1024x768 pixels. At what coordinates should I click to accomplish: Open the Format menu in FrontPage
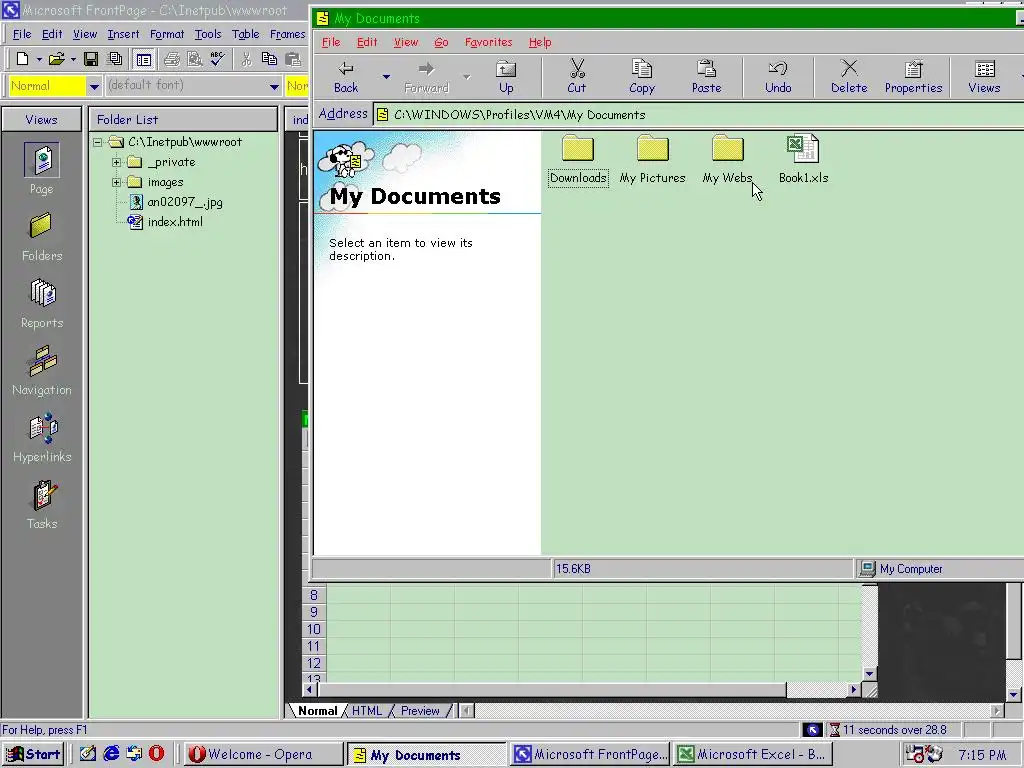coord(167,34)
